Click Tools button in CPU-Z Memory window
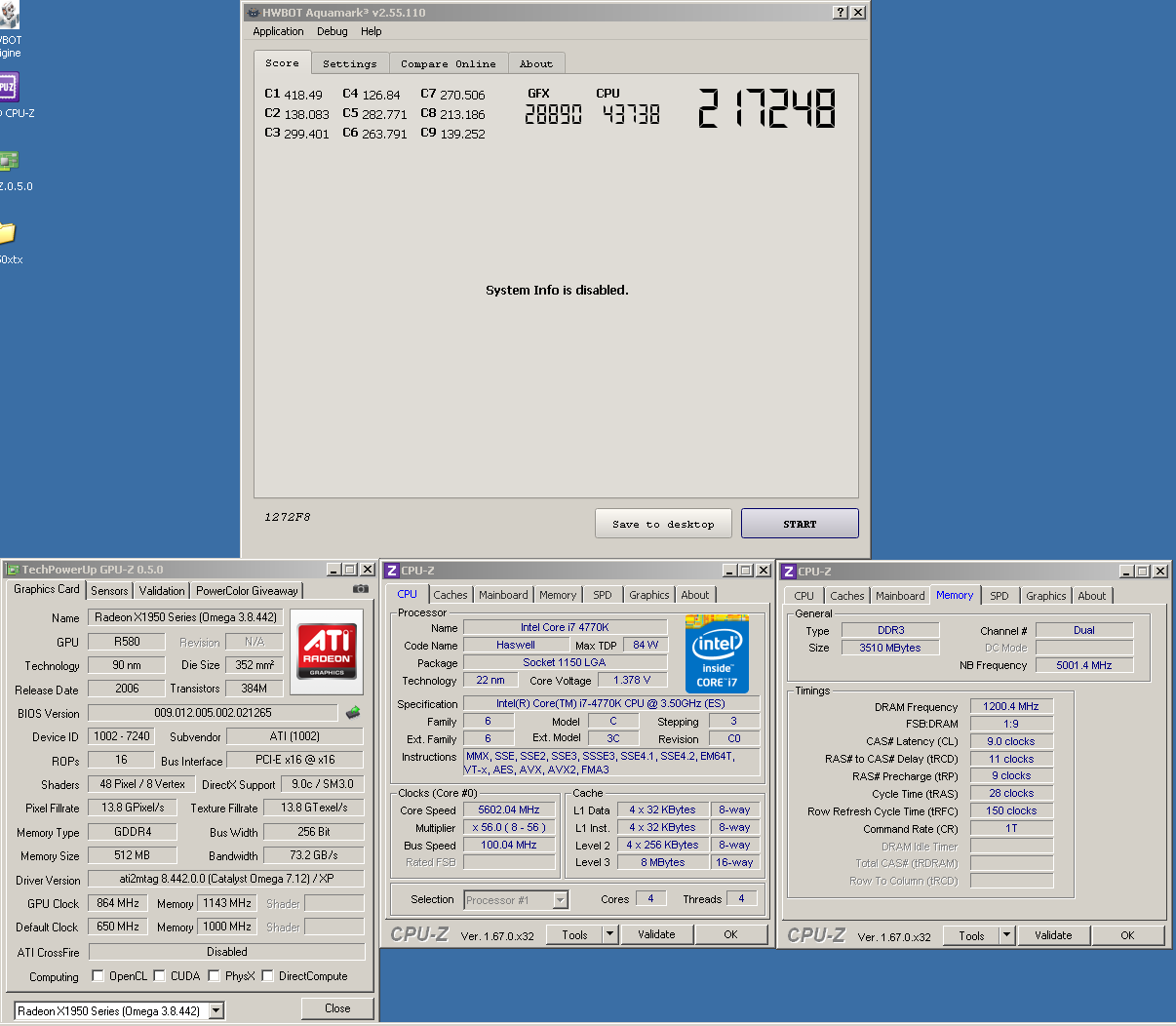Viewport: 1176px width, 1026px height. pos(972,935)
